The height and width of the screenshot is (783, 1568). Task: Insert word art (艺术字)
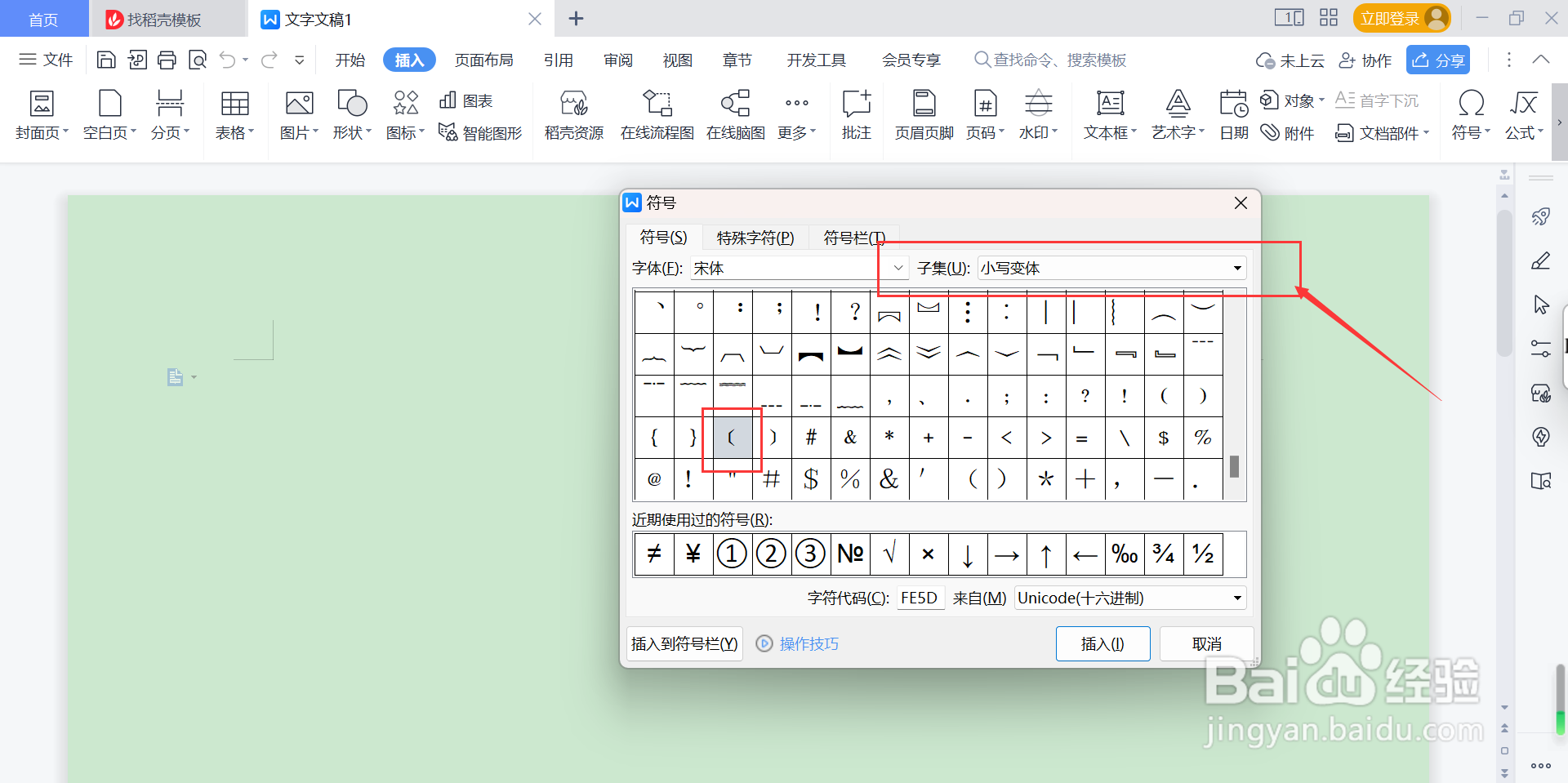point(1178,114)
